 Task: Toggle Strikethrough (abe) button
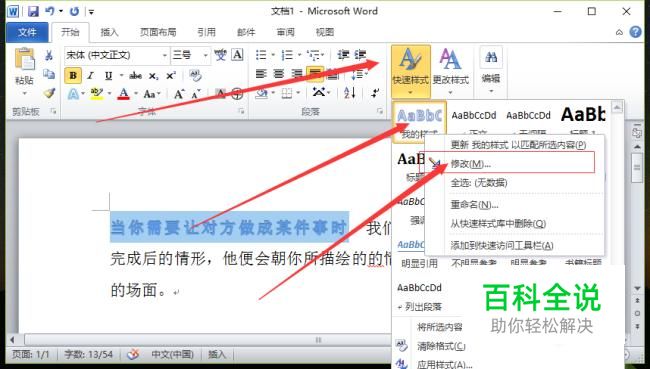click(x=135, y=75)
